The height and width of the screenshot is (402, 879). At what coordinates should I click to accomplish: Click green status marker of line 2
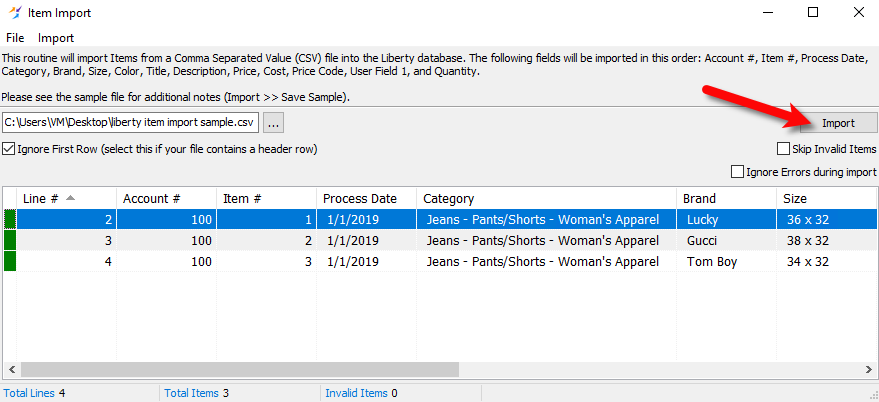[x=10, y=219]
